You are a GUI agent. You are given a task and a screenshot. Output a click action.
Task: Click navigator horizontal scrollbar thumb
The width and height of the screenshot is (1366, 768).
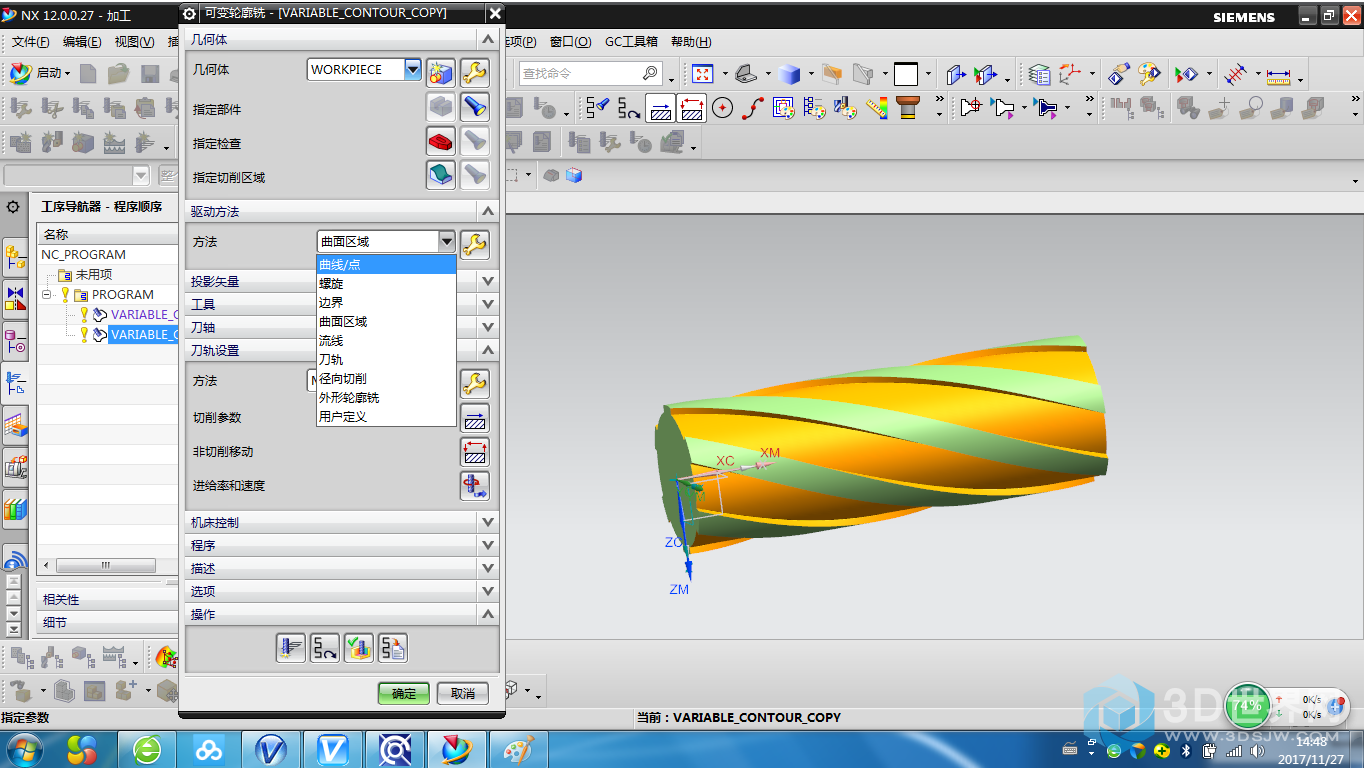coord(105,565)
